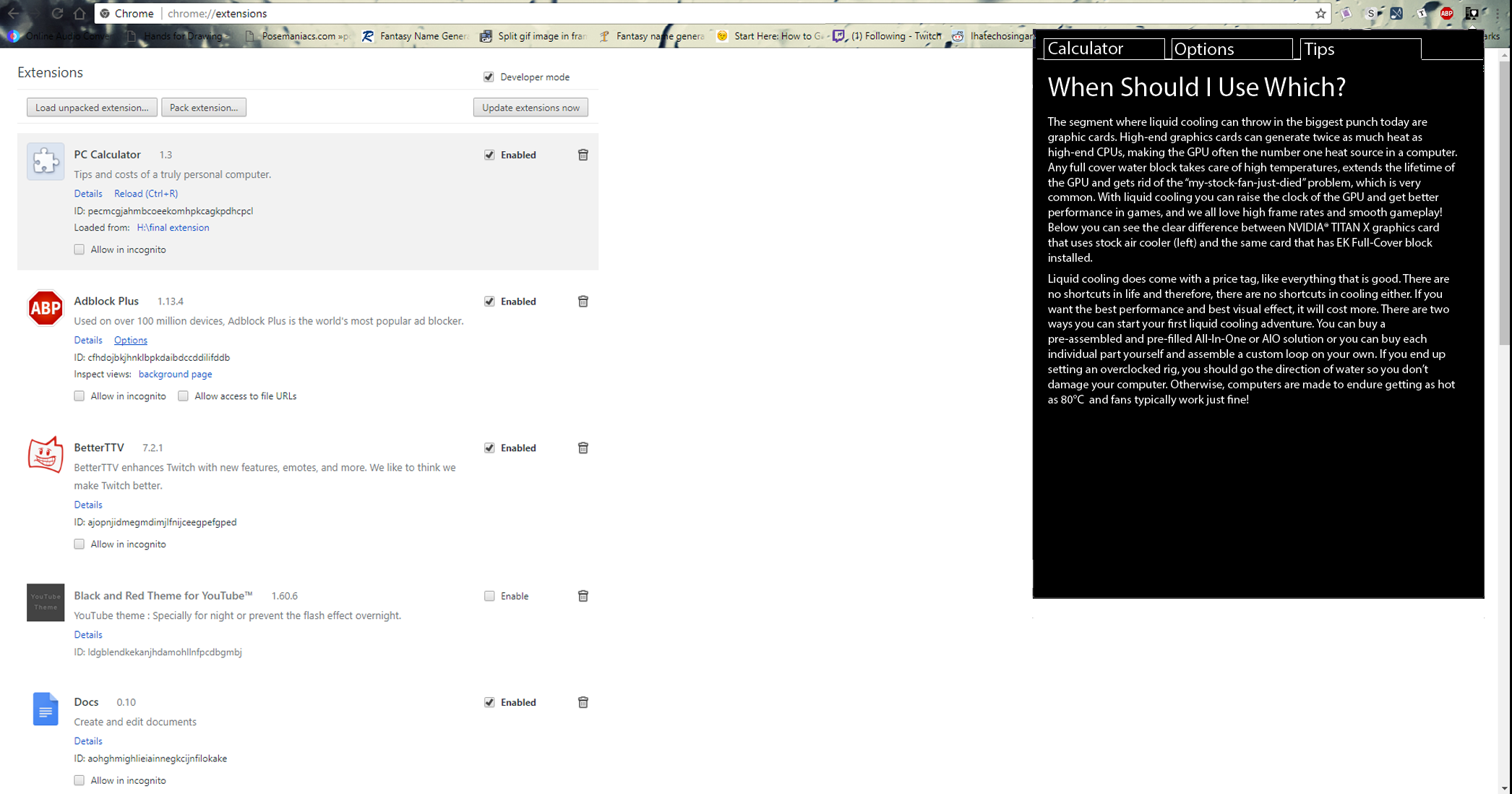Allow Adblock Plus in incognito
1512x794 pixels.
pos(80,396)
